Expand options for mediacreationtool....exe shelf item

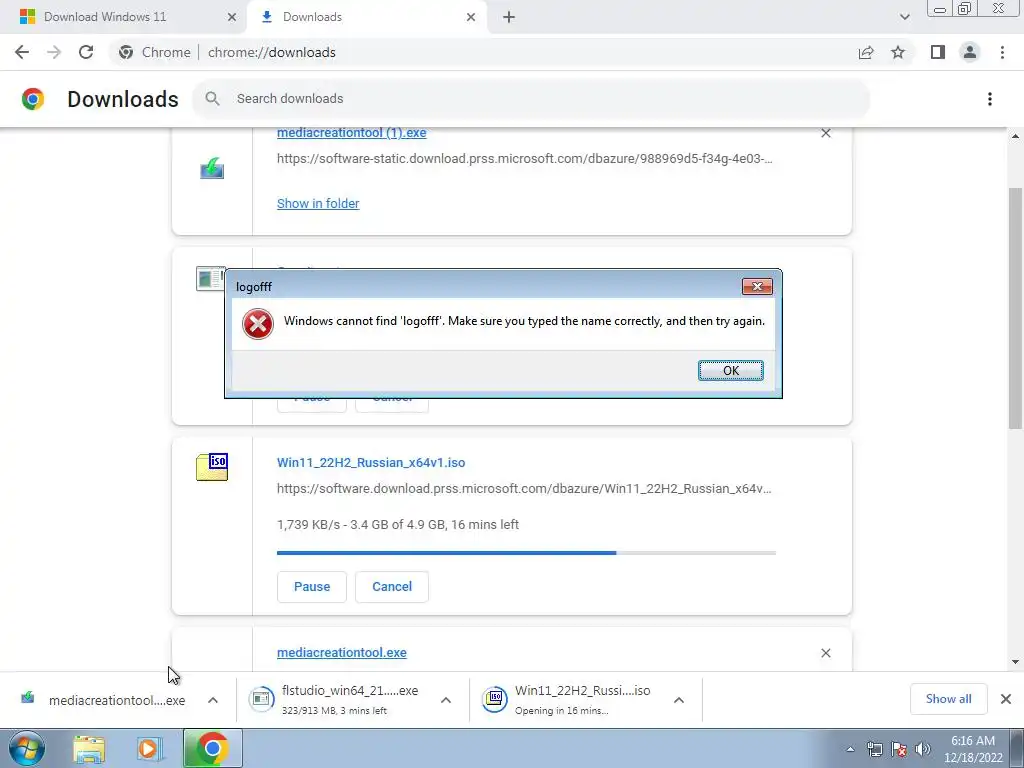pos(213,700)
